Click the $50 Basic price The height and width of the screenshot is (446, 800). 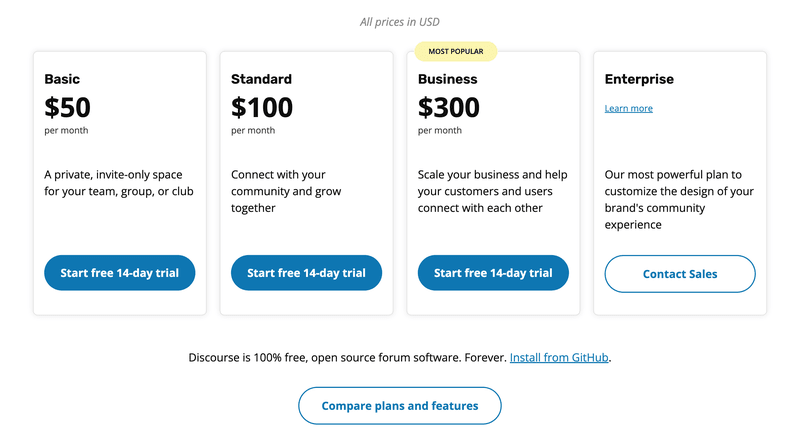(68, 107)
